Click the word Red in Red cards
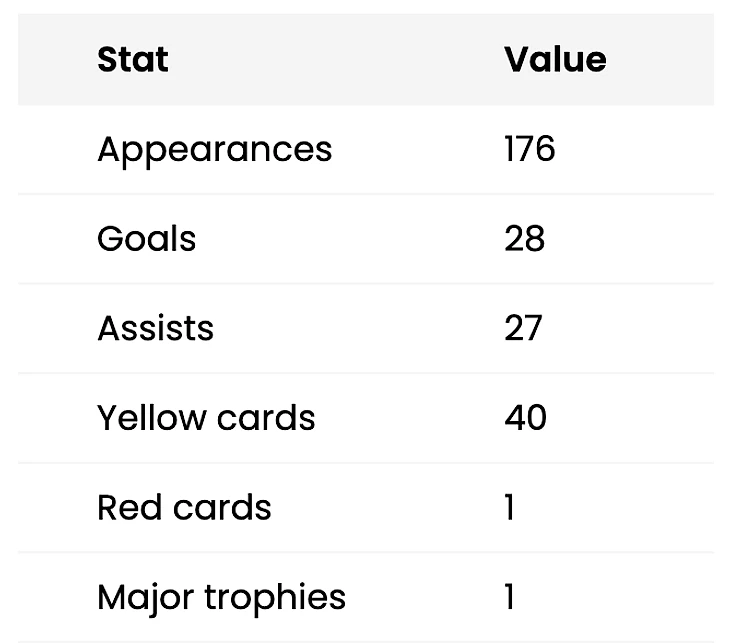 (x=130, y=507)
